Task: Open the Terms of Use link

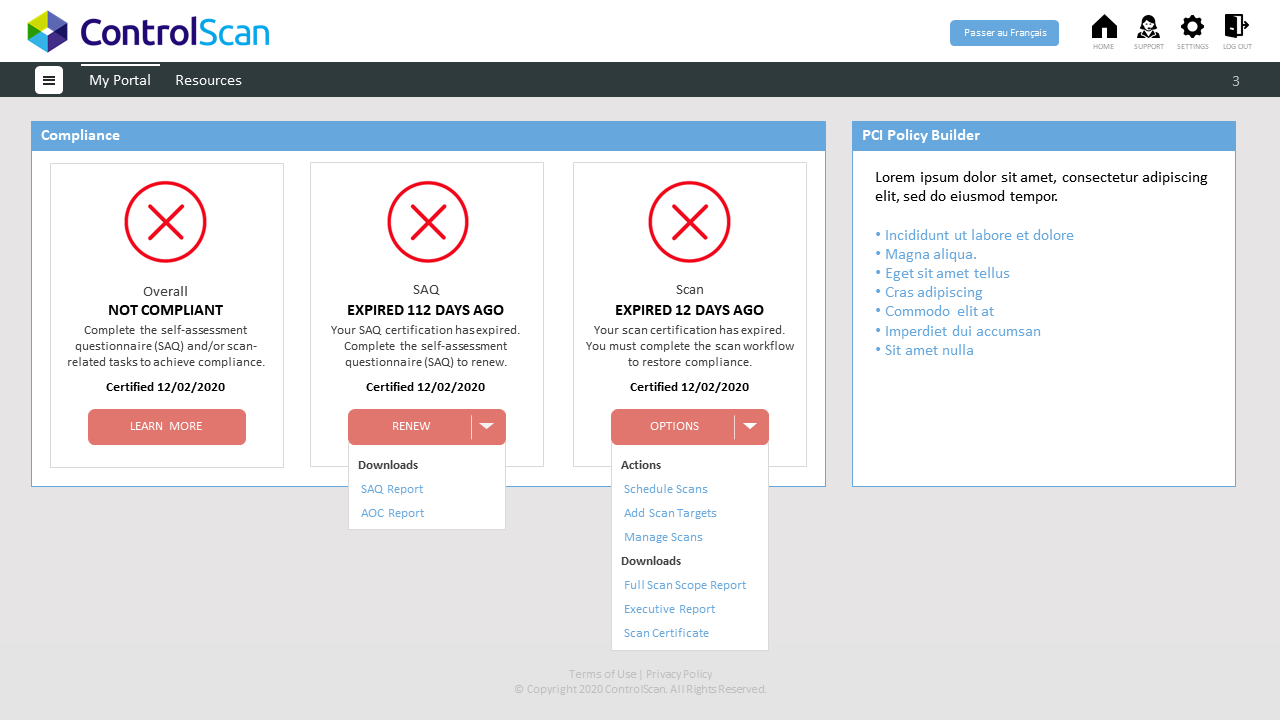Action: (x=602, y=674)
